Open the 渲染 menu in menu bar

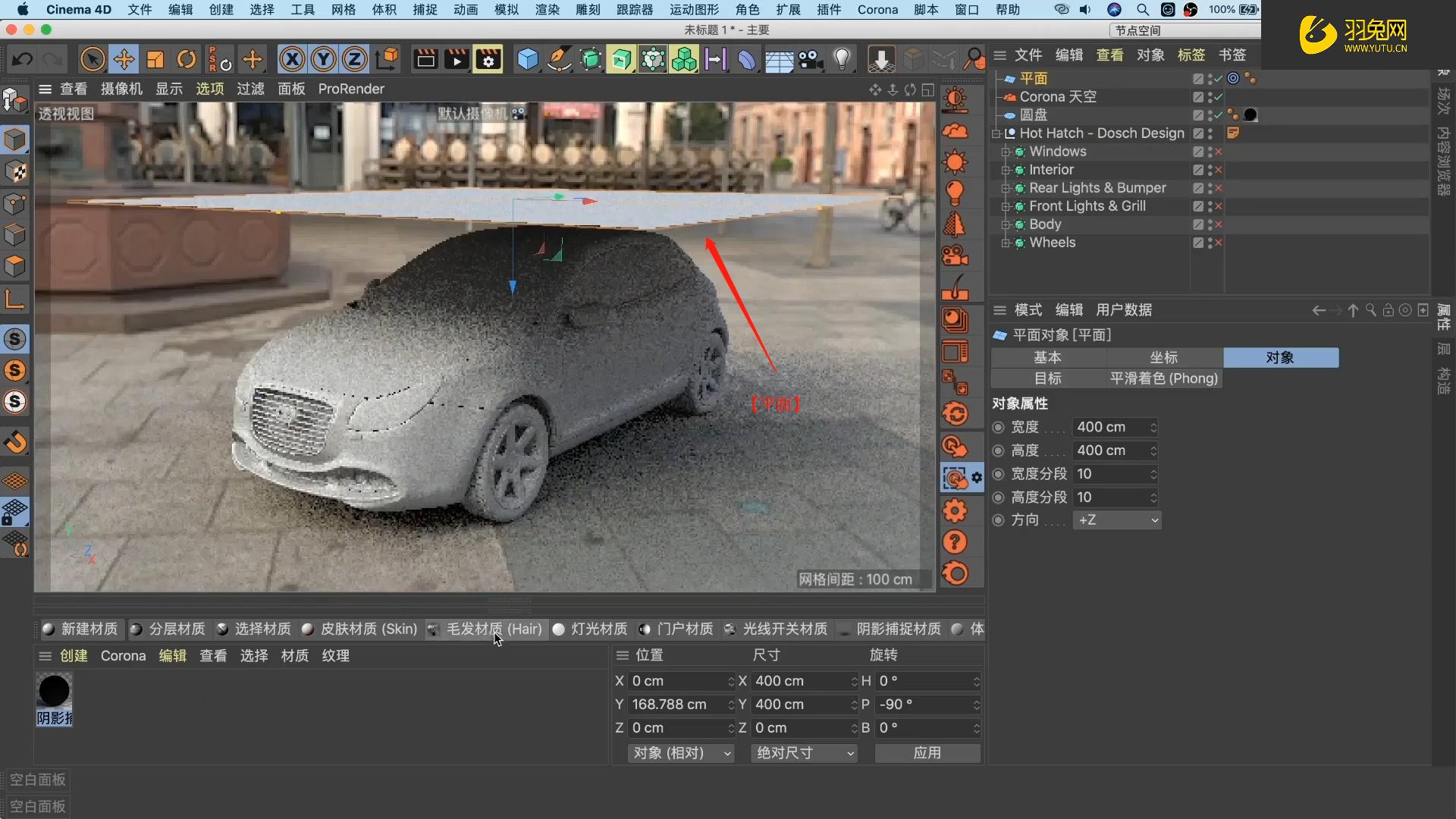tap(547, 10)
